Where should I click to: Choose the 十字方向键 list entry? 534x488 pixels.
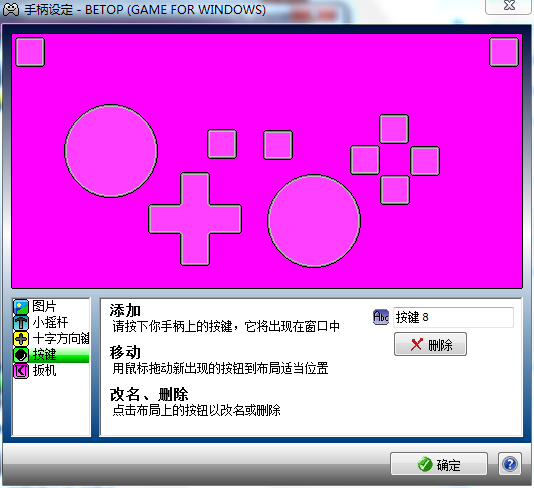pyautogui.click(x=51, y=339)
